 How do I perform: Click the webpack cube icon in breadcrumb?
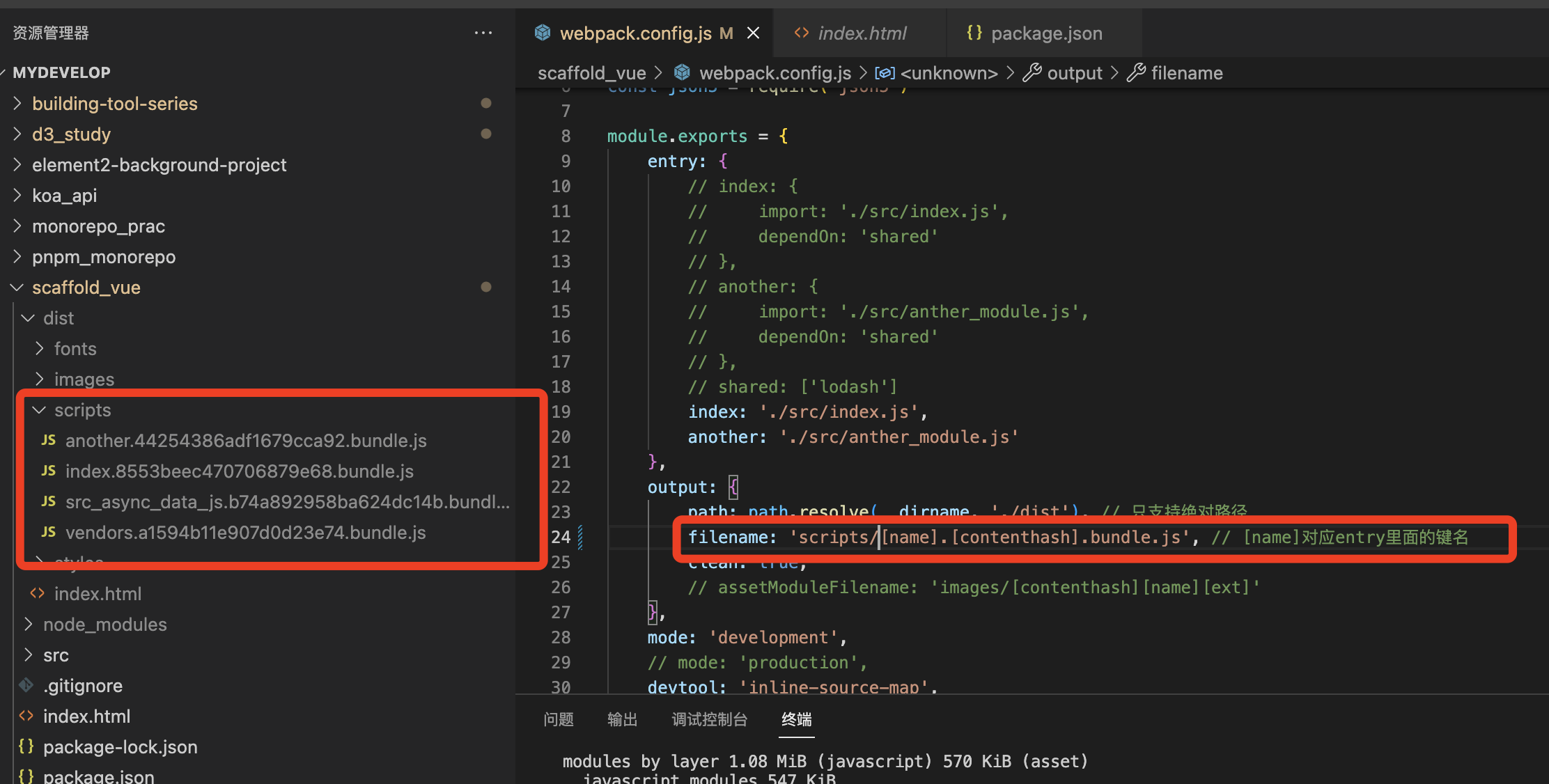coord(683,72)
